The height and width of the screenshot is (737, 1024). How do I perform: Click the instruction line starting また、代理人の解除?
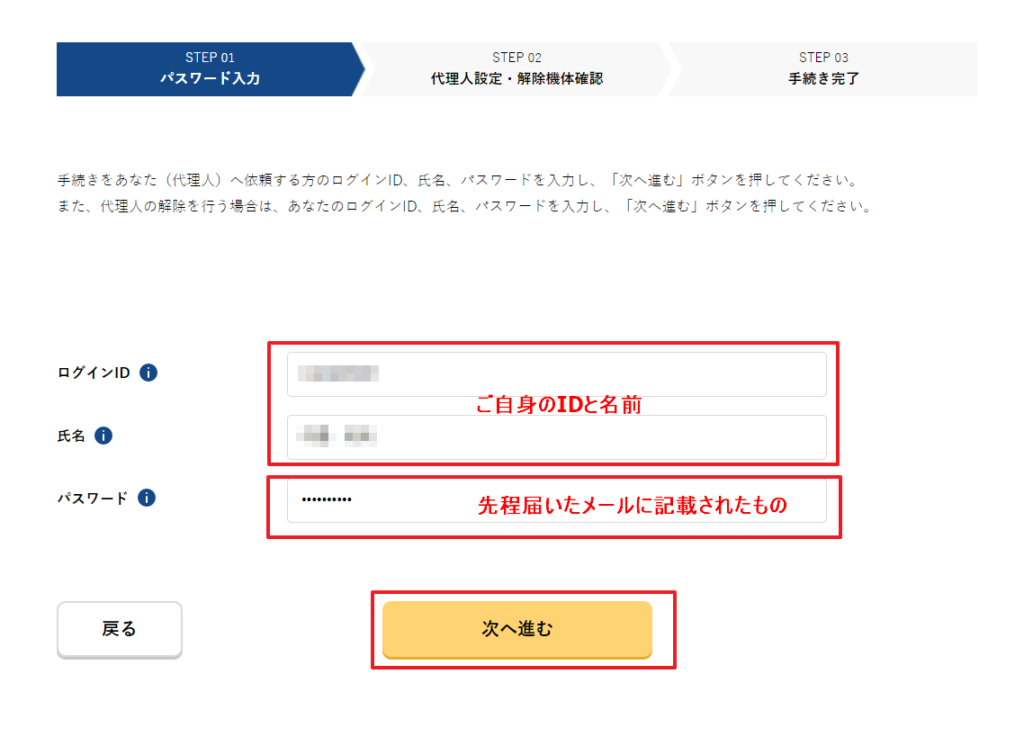(x=465, y=208)
